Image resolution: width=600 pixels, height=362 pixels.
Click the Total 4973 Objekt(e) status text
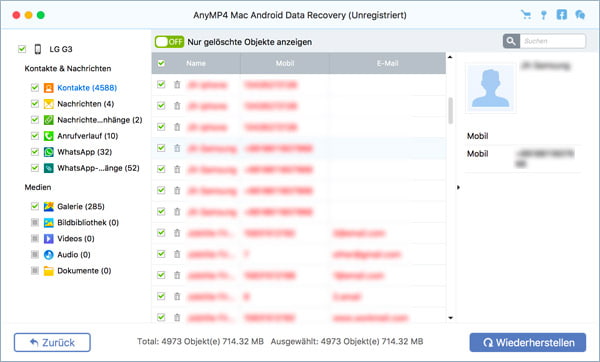(x=201, y=341)
